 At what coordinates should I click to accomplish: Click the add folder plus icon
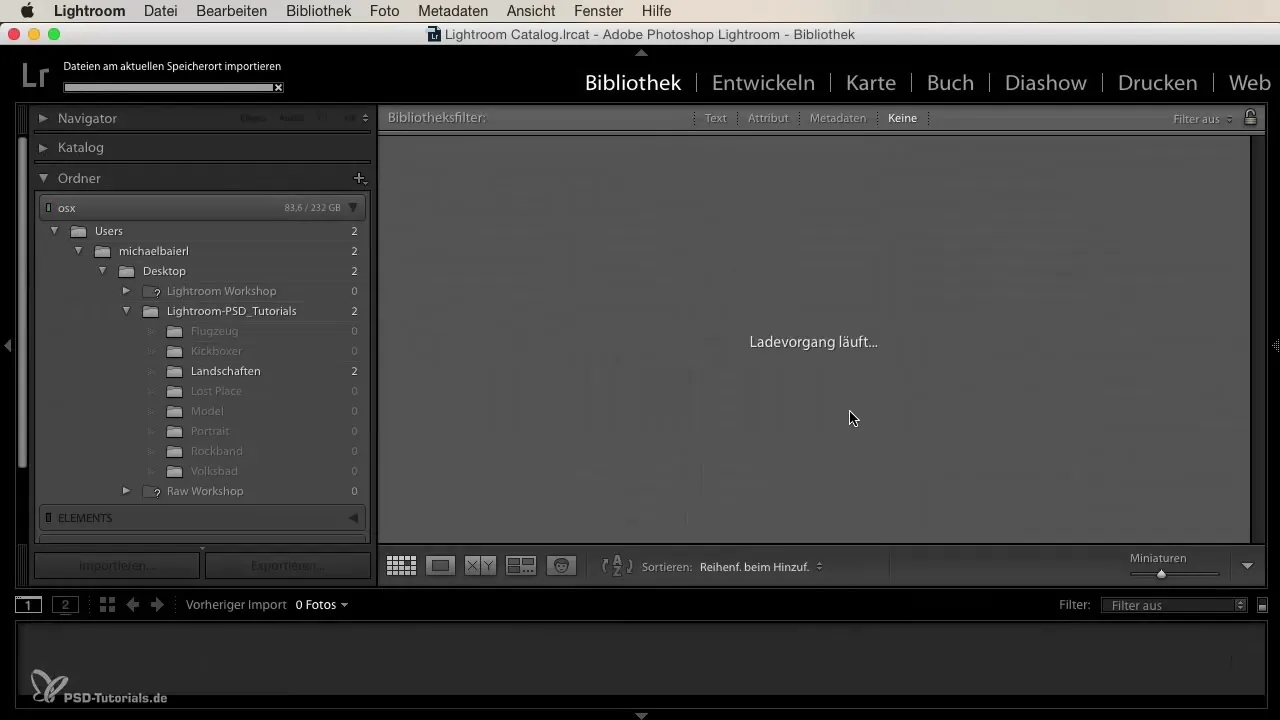(x=359, y=178)
